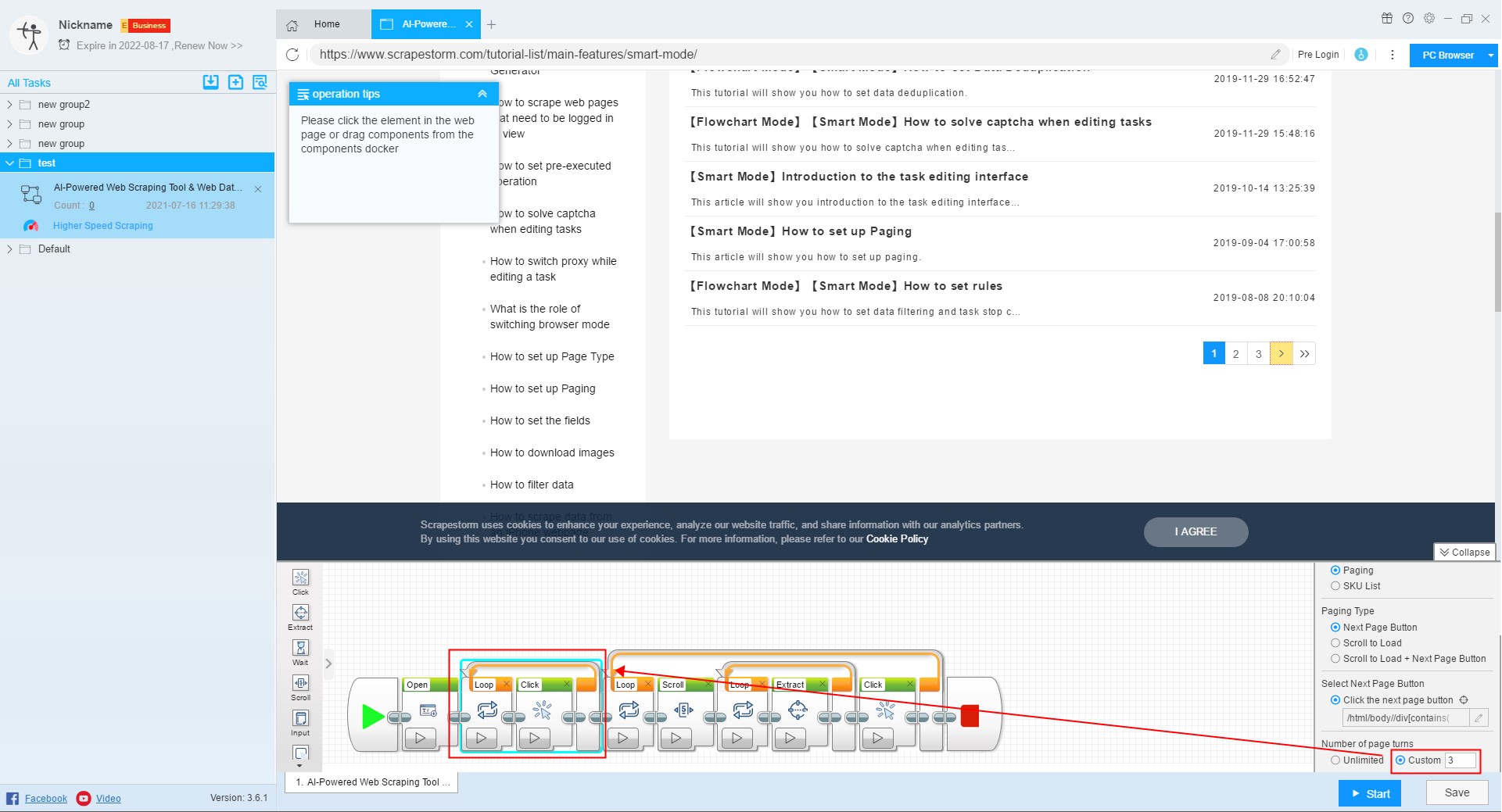The image size is (1502, 812).
Task: Click the red flowchart stop square
Action: click(x=970, y=716)
